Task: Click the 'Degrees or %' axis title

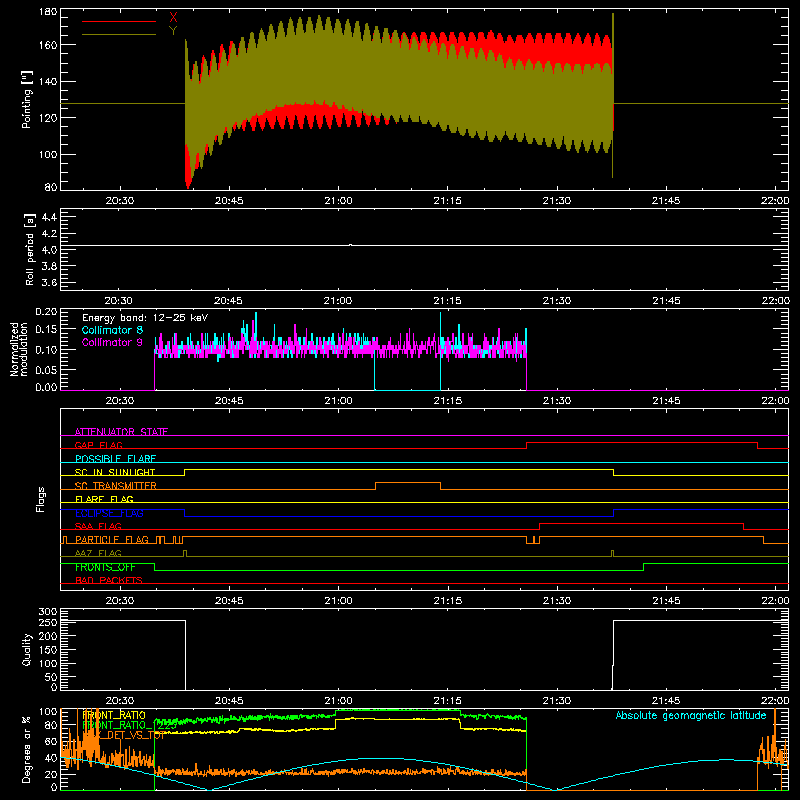Action: coord(27,750)
